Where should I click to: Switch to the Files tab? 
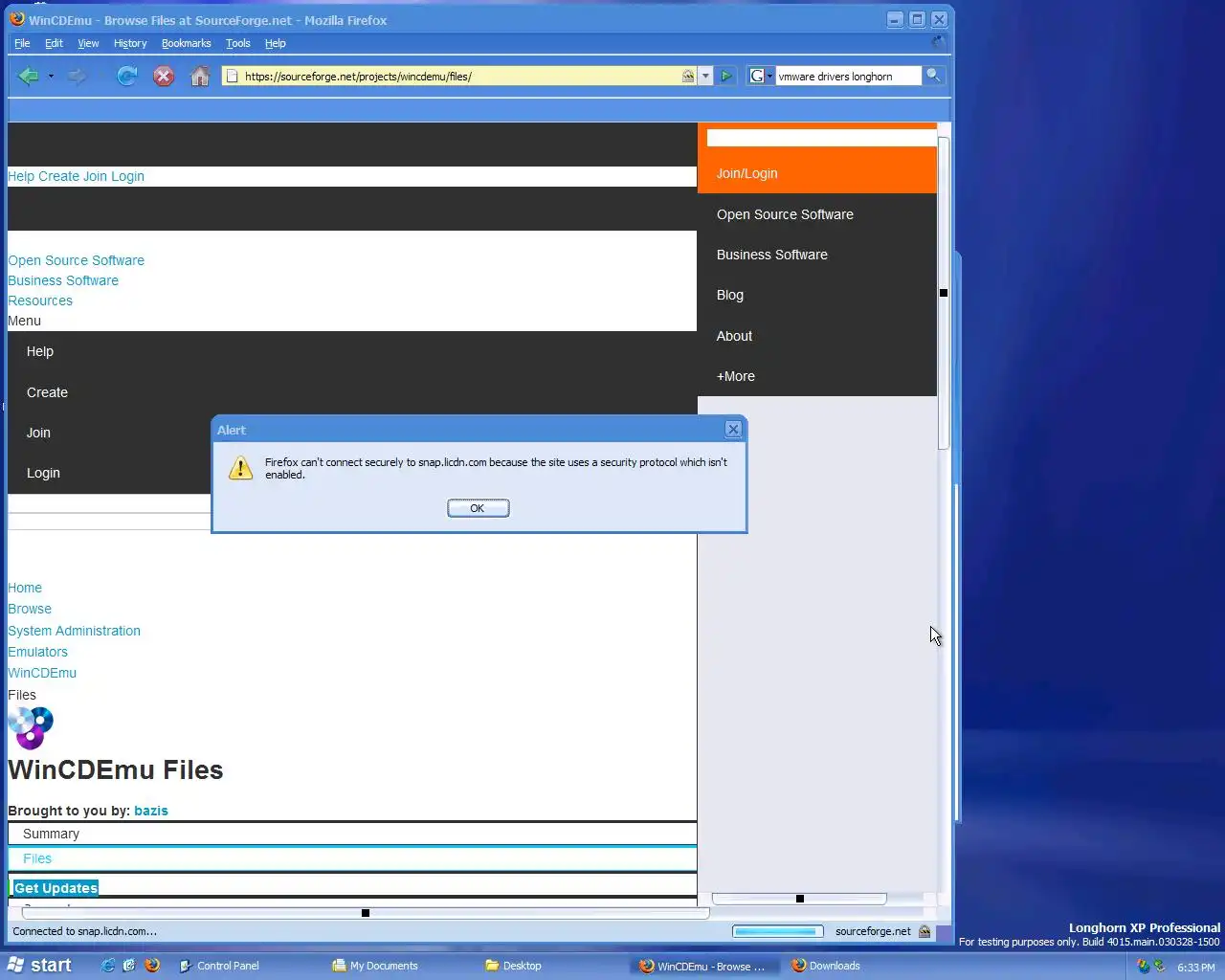coord(352,858)
